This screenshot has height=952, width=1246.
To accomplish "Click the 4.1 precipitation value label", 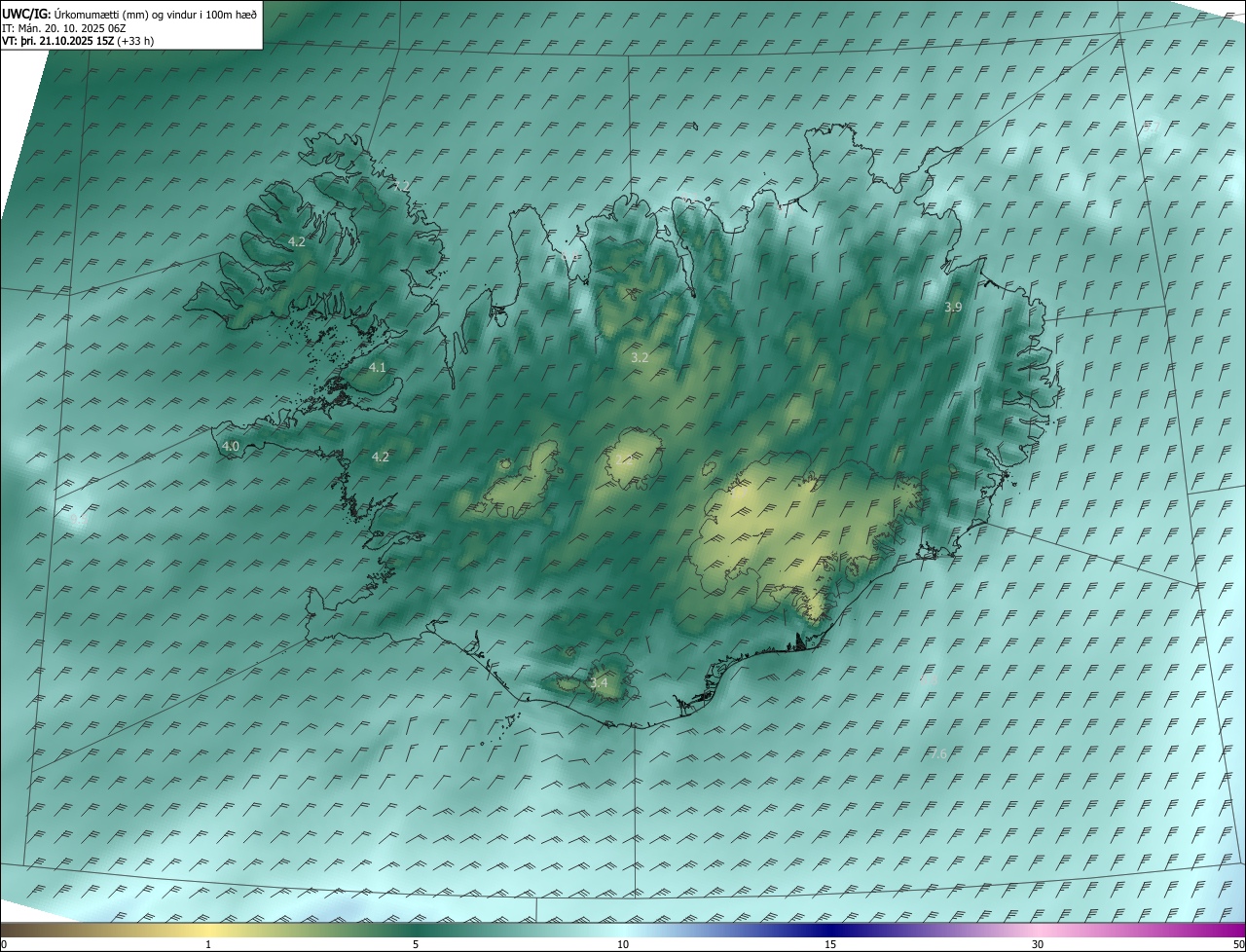I will (x=378, y=367).
